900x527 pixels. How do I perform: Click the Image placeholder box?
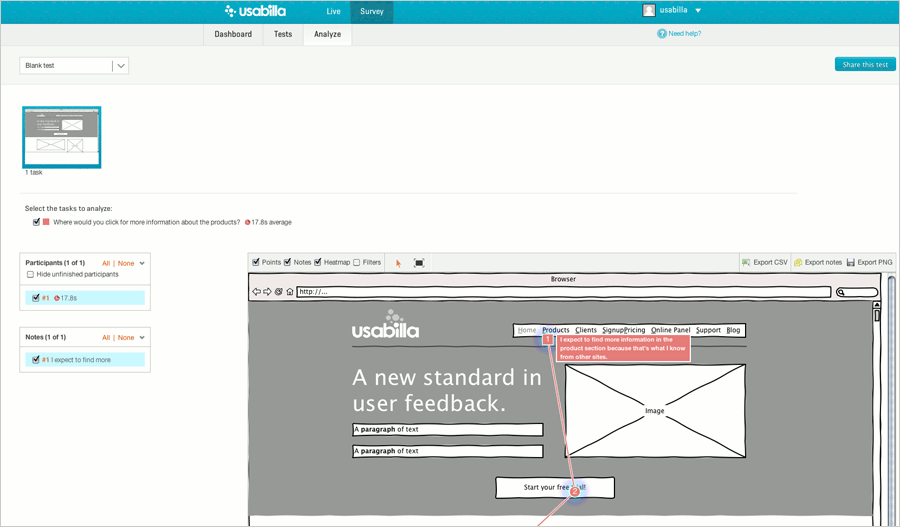tap(655, 411)
